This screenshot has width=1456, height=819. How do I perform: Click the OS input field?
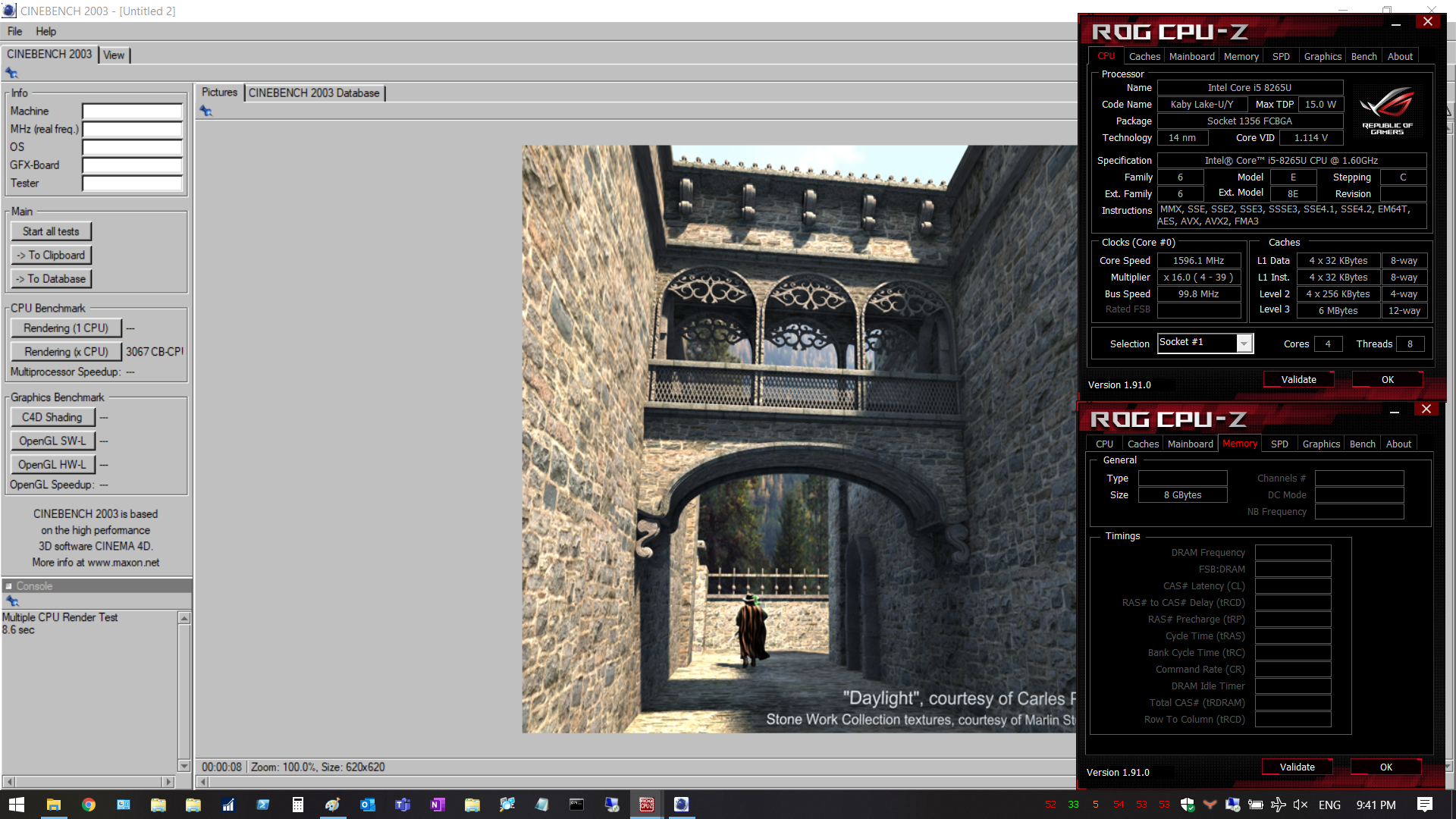pyautogui.click(x=132, y=147)
